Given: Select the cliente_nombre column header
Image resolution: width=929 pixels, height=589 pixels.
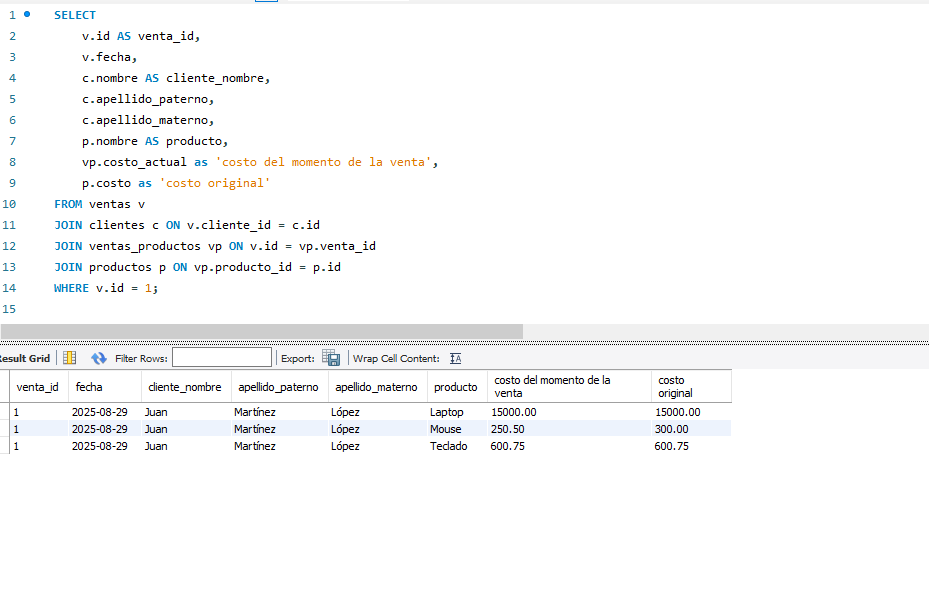Looking at the screenshot, I should (x=185, y=387).
